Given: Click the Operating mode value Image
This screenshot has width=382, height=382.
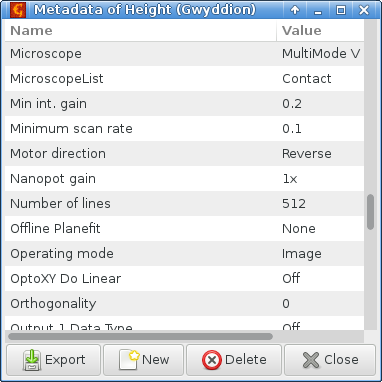Looking at the screenshot, I should (x=302, y=254).
